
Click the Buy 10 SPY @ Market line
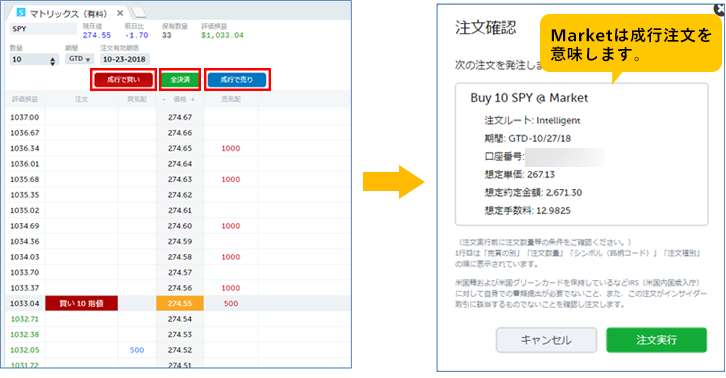coord(529,98)
